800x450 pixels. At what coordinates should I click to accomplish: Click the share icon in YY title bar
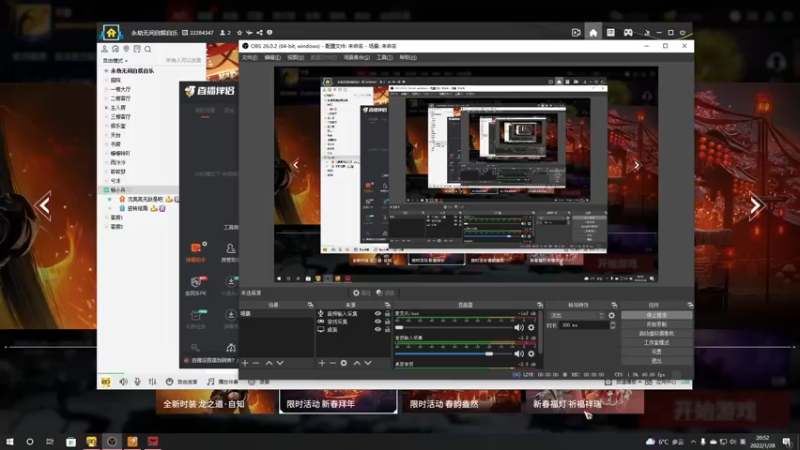click(259, 33)
